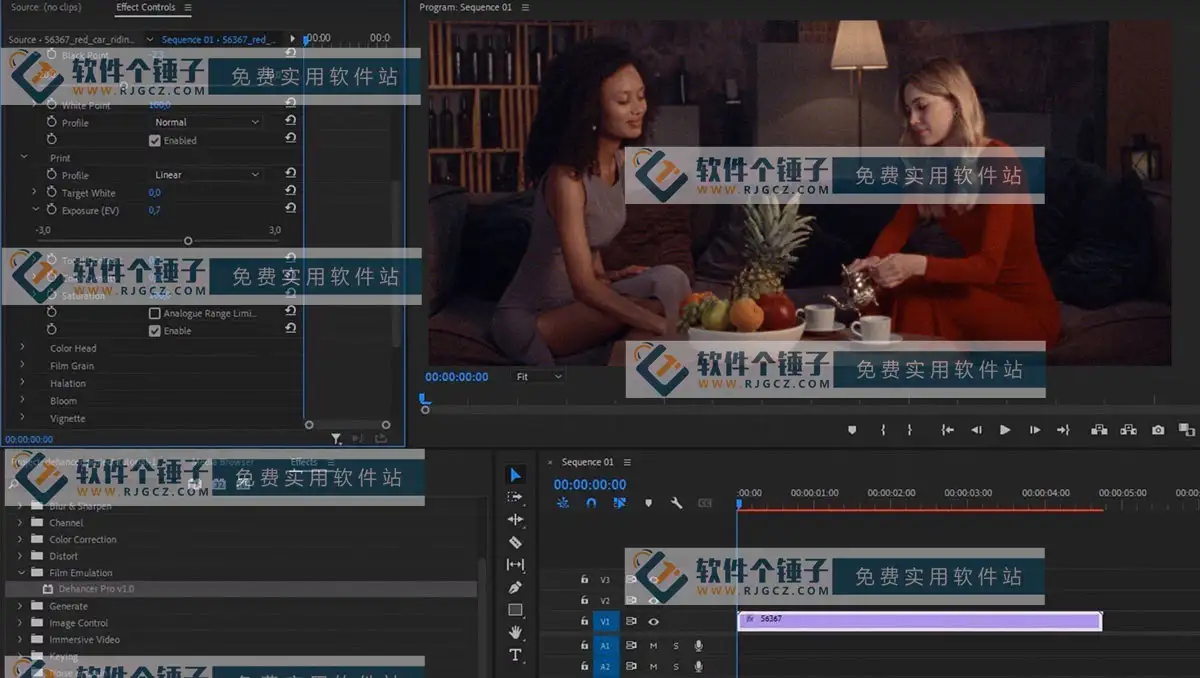Toggle V1 track visibility eye
This screenshot has height=678, width=1200.
pos(654,621)
